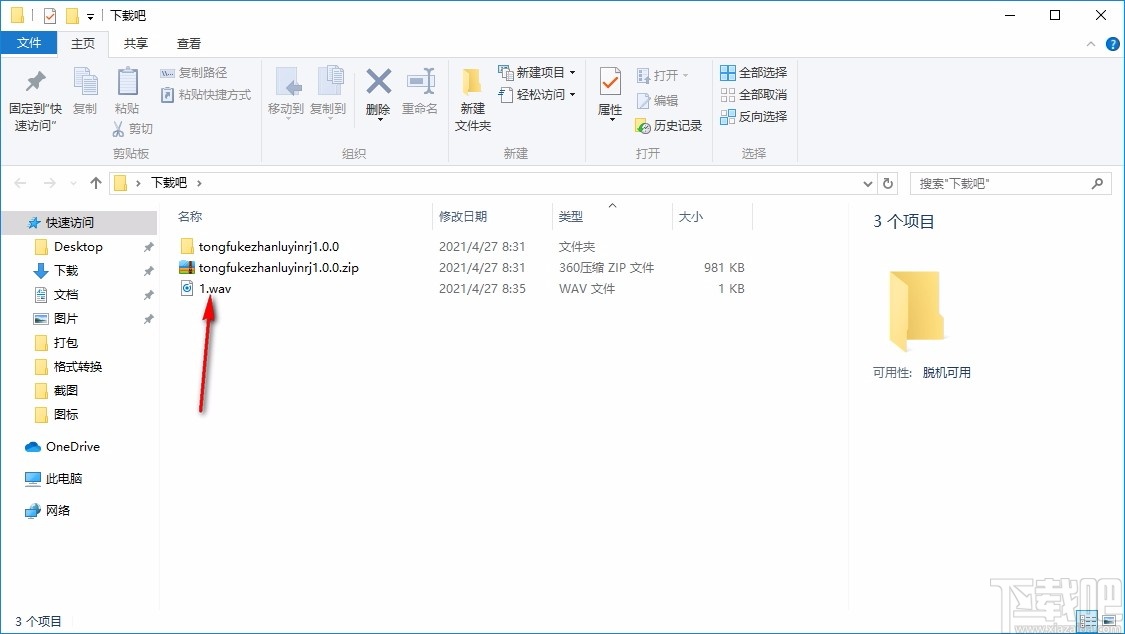Navigate to 图片 in quick access
The height and width of the screenshot is (634, 1125).
click(65, 318)
